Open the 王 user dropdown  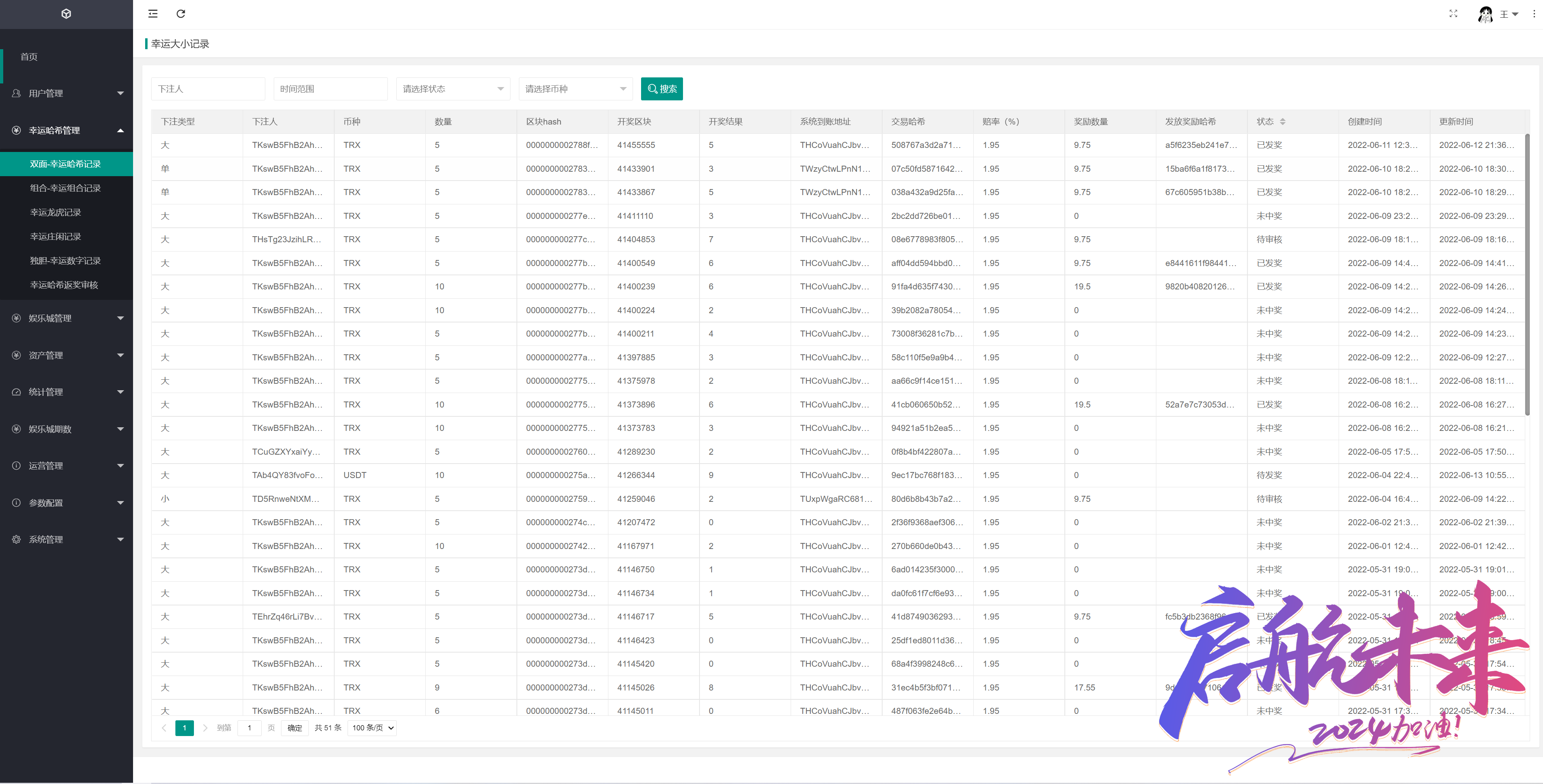tap(1510, 14)
